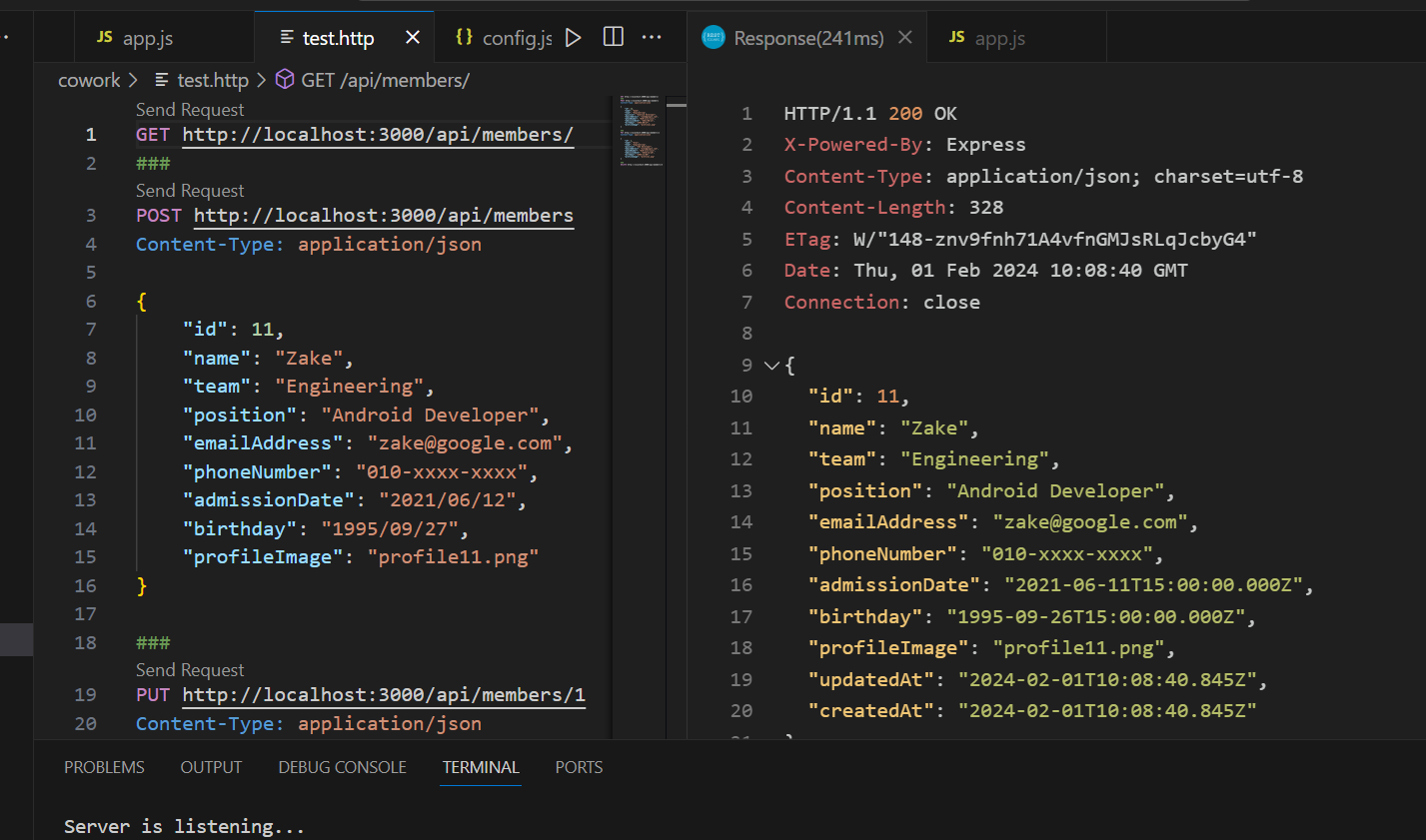Click the "Zake" value in the request body
The height and width of the screenshot is (840, 1426).
(x=309, y=359)
